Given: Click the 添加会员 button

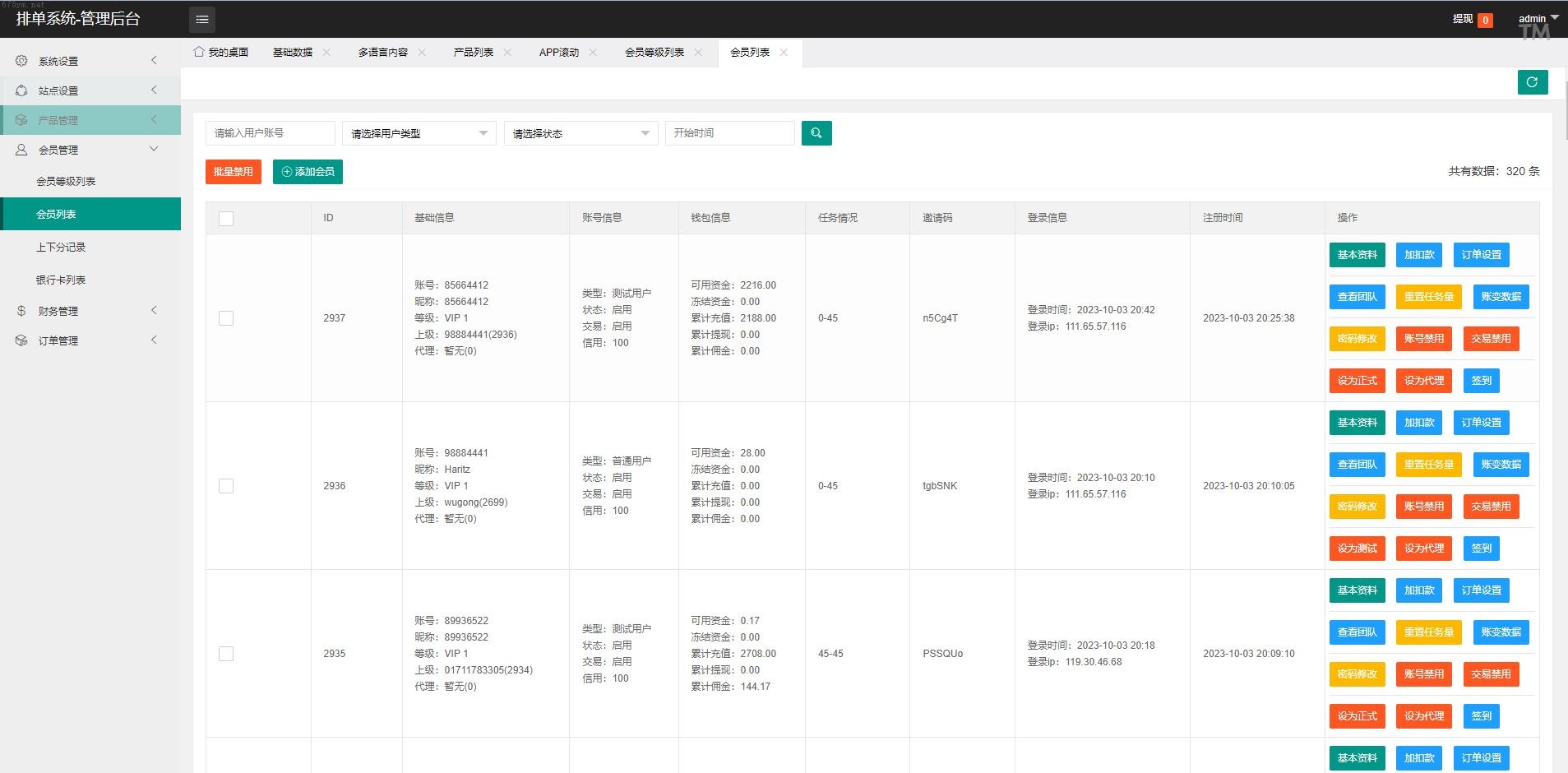Looking at the screenshot, I should tap(308, 172).
